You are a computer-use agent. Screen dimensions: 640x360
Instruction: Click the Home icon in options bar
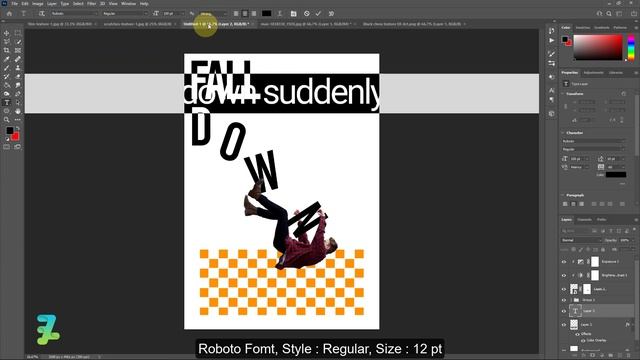pyautogui.click(x=9, y=13)
